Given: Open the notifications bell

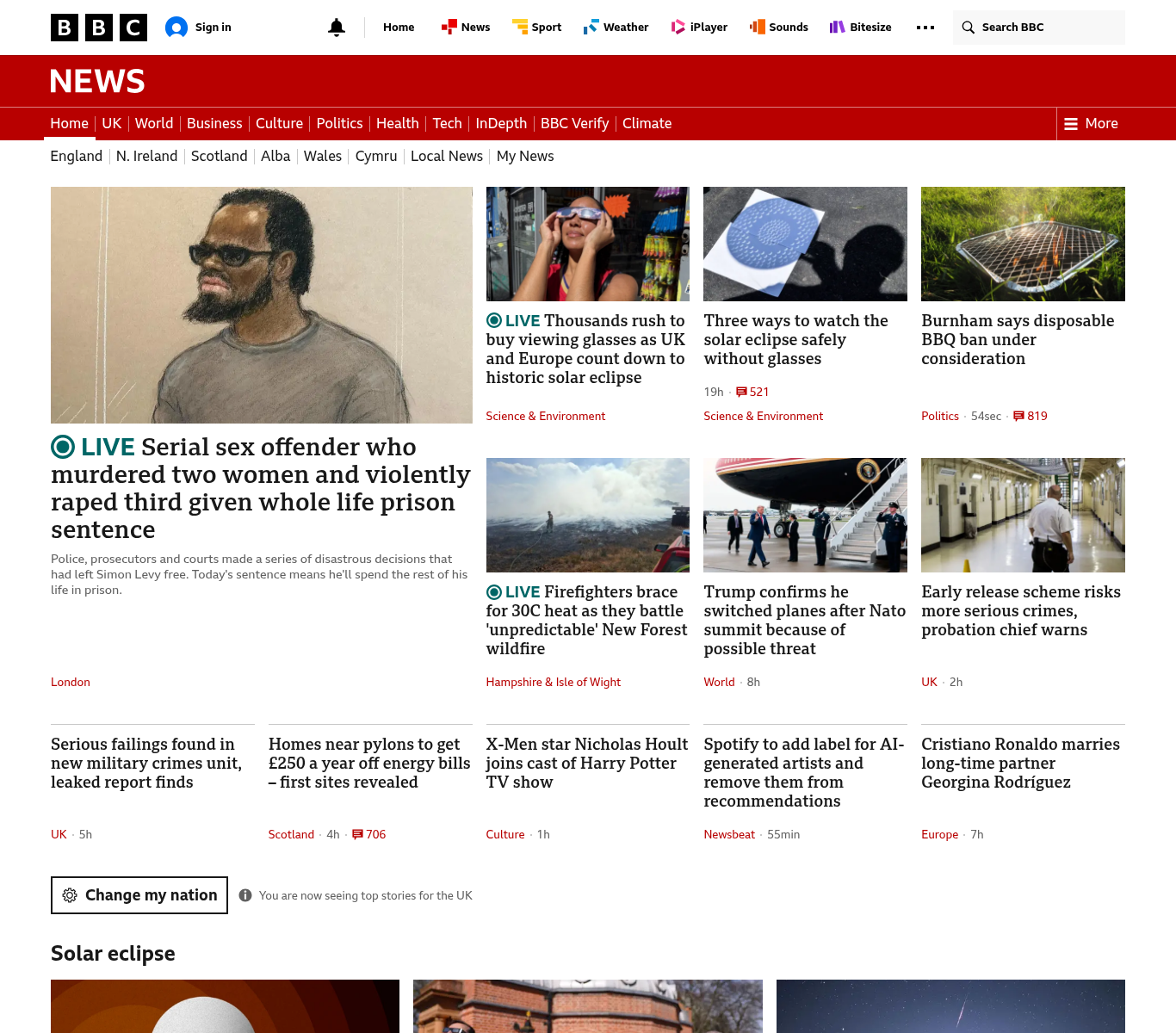Looking at the screenshot, I should click(337, 28).
